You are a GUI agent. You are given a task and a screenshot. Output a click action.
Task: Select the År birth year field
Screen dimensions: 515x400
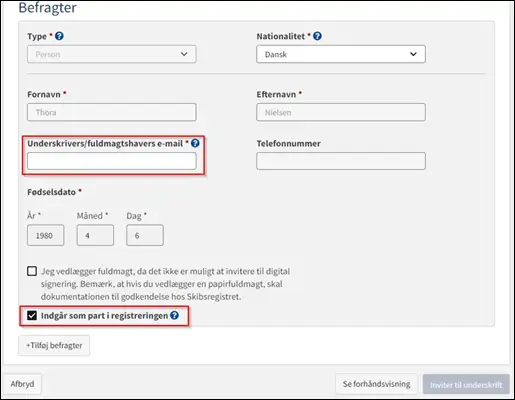coord(46,235)
